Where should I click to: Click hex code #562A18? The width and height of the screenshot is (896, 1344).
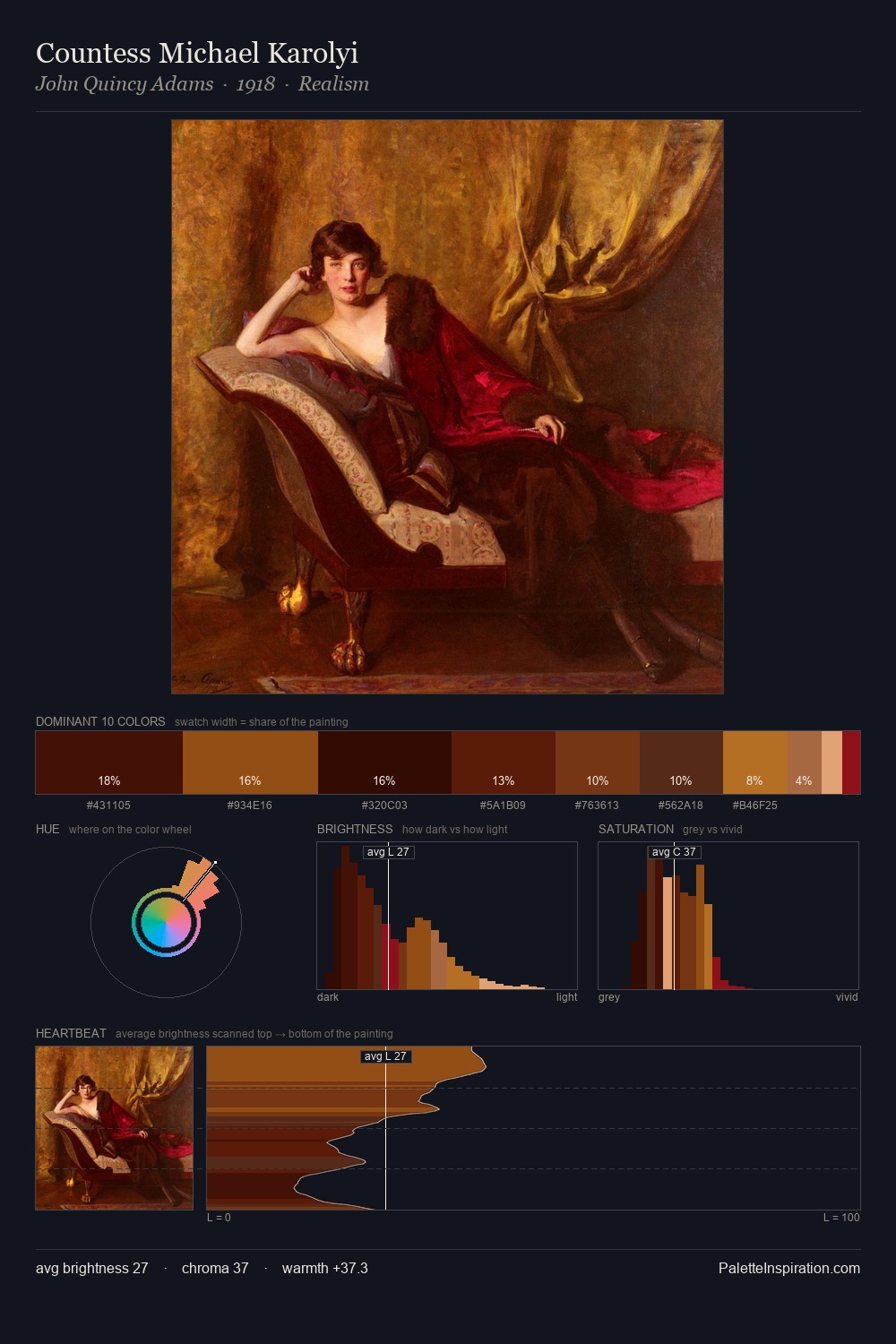pyautogui.click(x=681, y=806)
